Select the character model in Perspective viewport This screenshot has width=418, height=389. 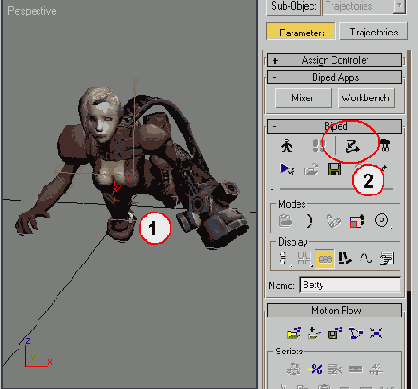point(133,167)
